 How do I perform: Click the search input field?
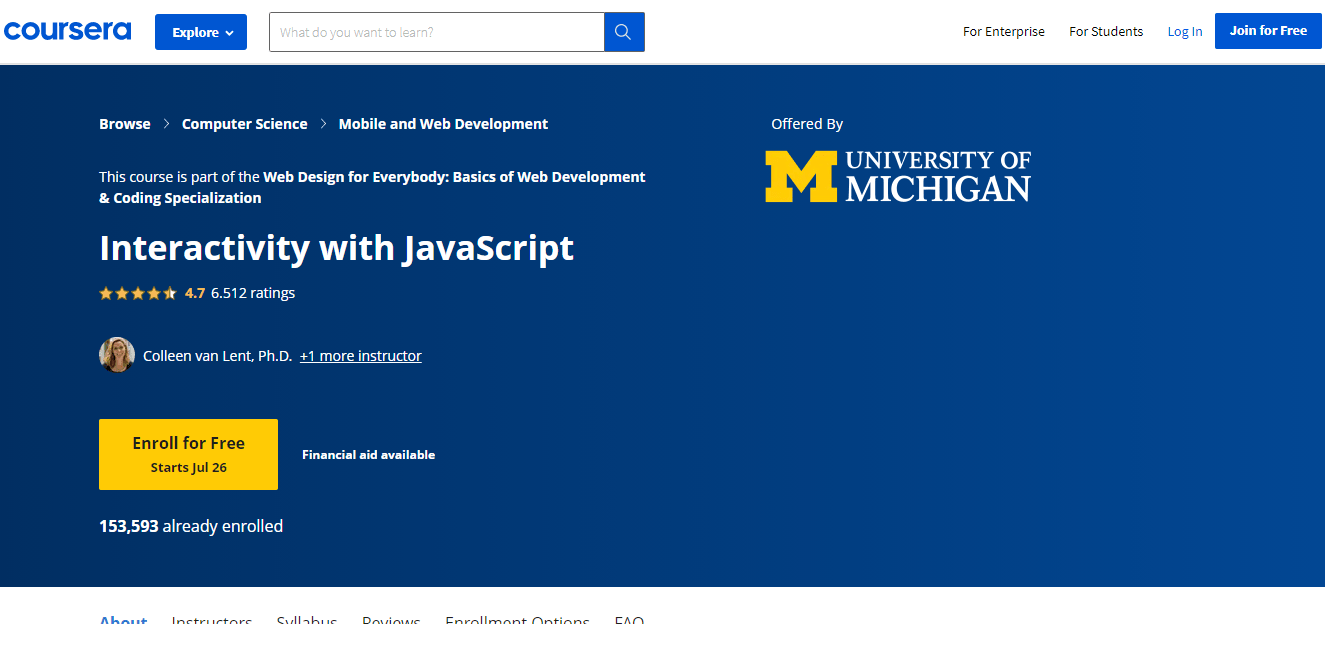(x=437, y=32)
